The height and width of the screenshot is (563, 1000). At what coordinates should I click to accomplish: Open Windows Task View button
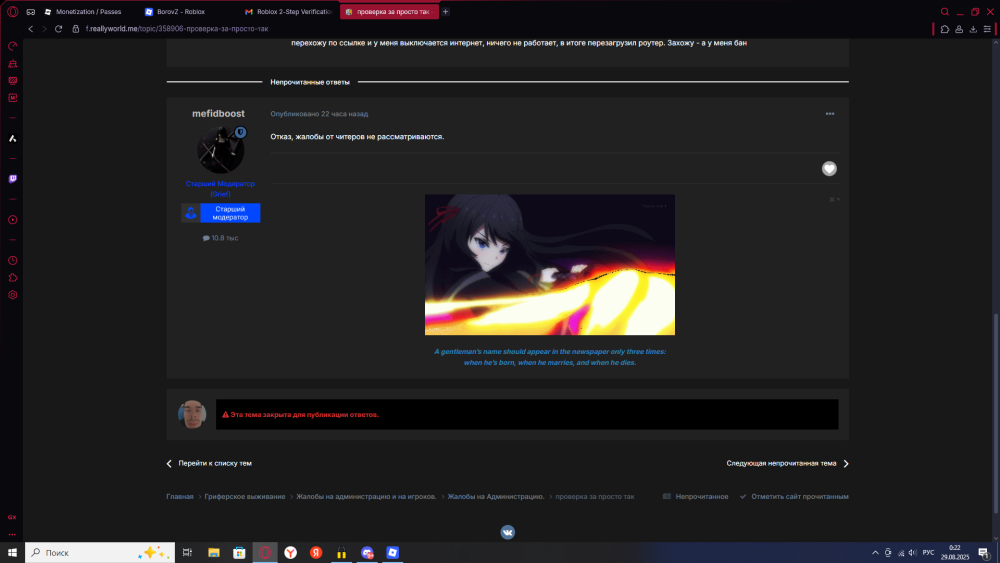pos(188,553)
